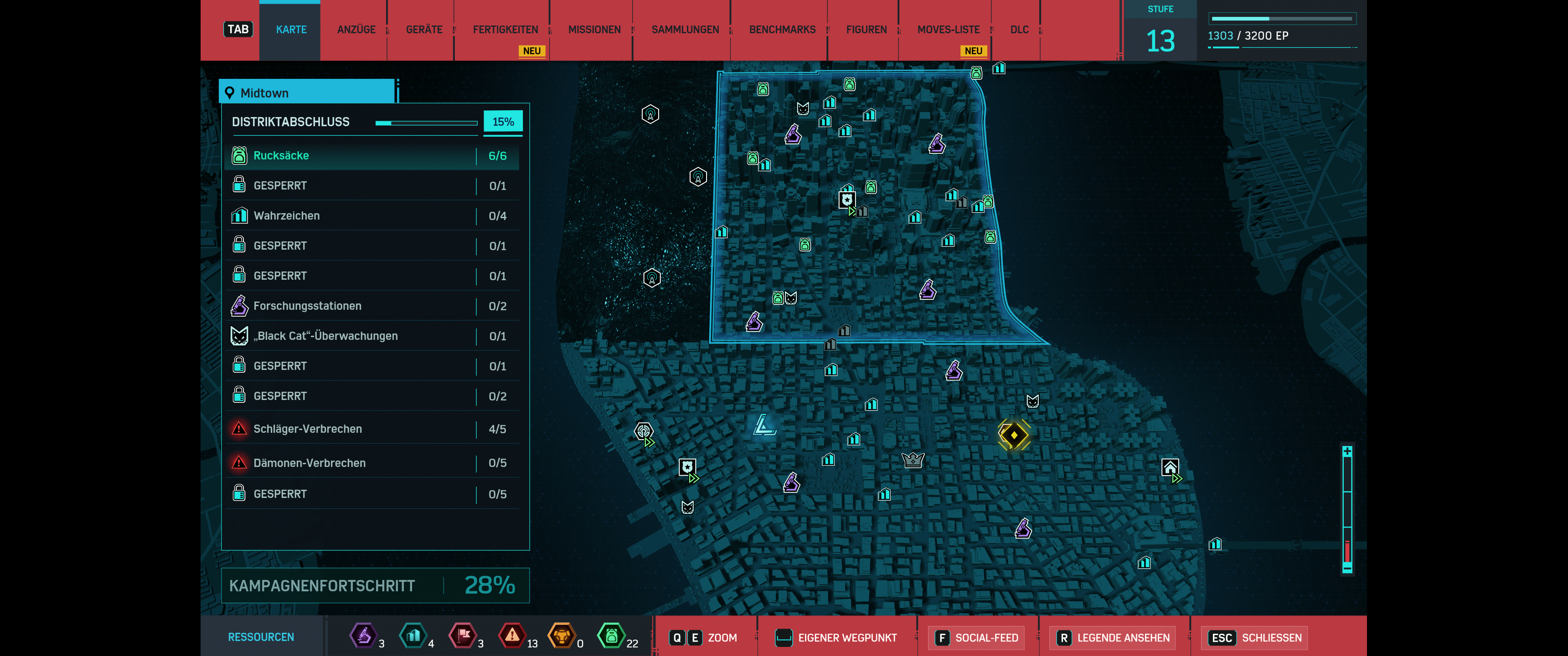The image size is (1568, 656).
Task: Set a custom waypoint with EIGENER WEGPUNKT
Action: coord(836,637)
